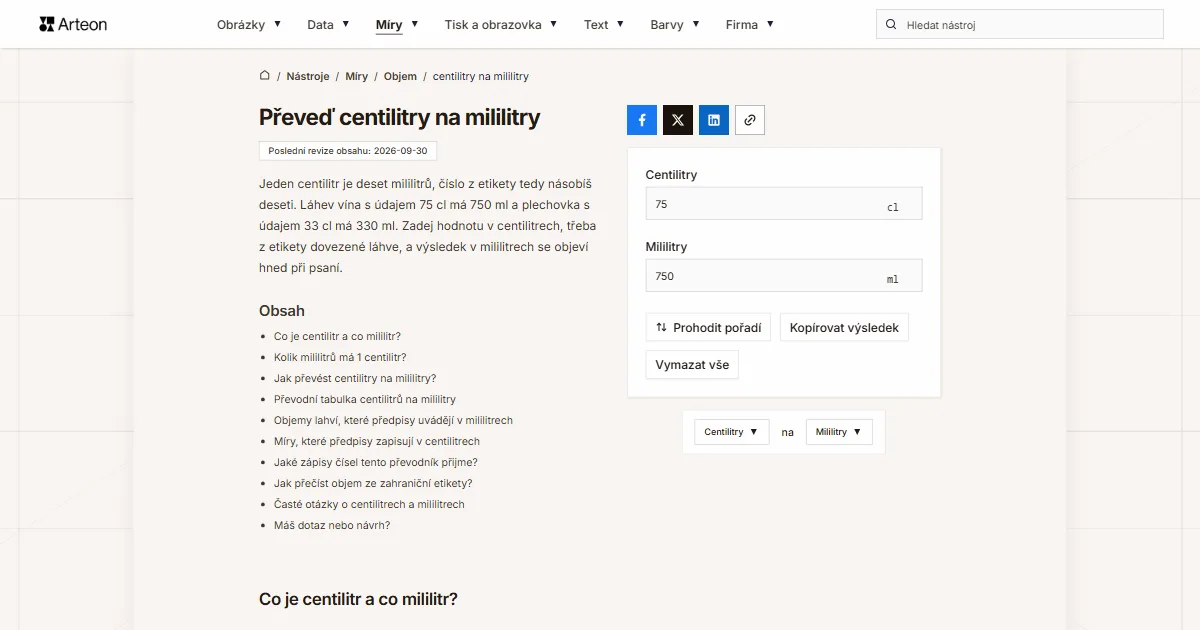Jump to Jaké zápisy čísel tento převodník přijme?
Screen dimensions: 1200x630
click(x=376, y=462)
